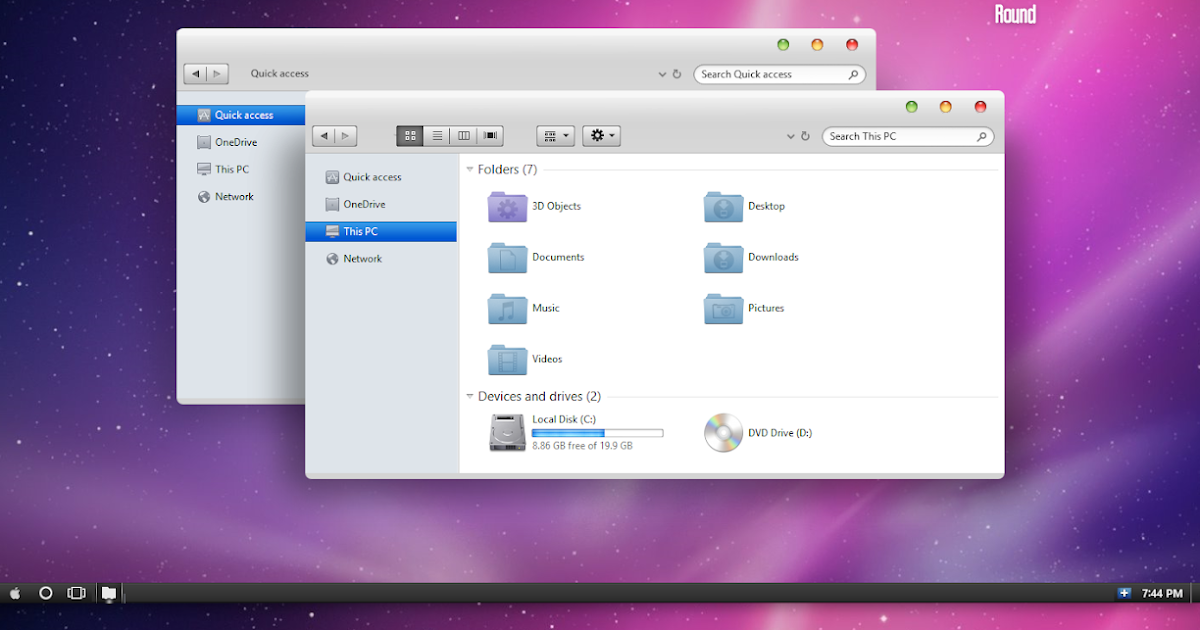Screen dimensions: 1200x630
Task: Open File Explorer from taskbar
Action: [x=108, y=593]
